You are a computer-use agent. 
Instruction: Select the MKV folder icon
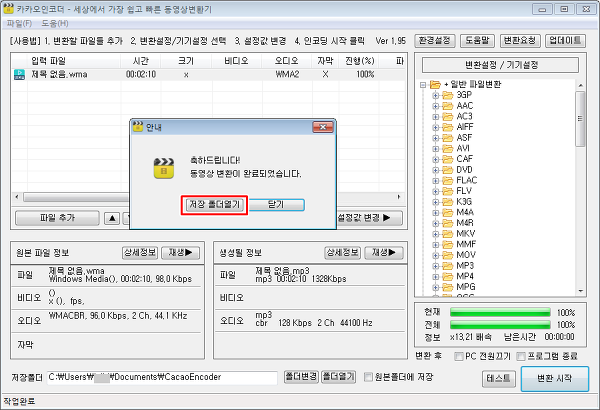[447, 234]
